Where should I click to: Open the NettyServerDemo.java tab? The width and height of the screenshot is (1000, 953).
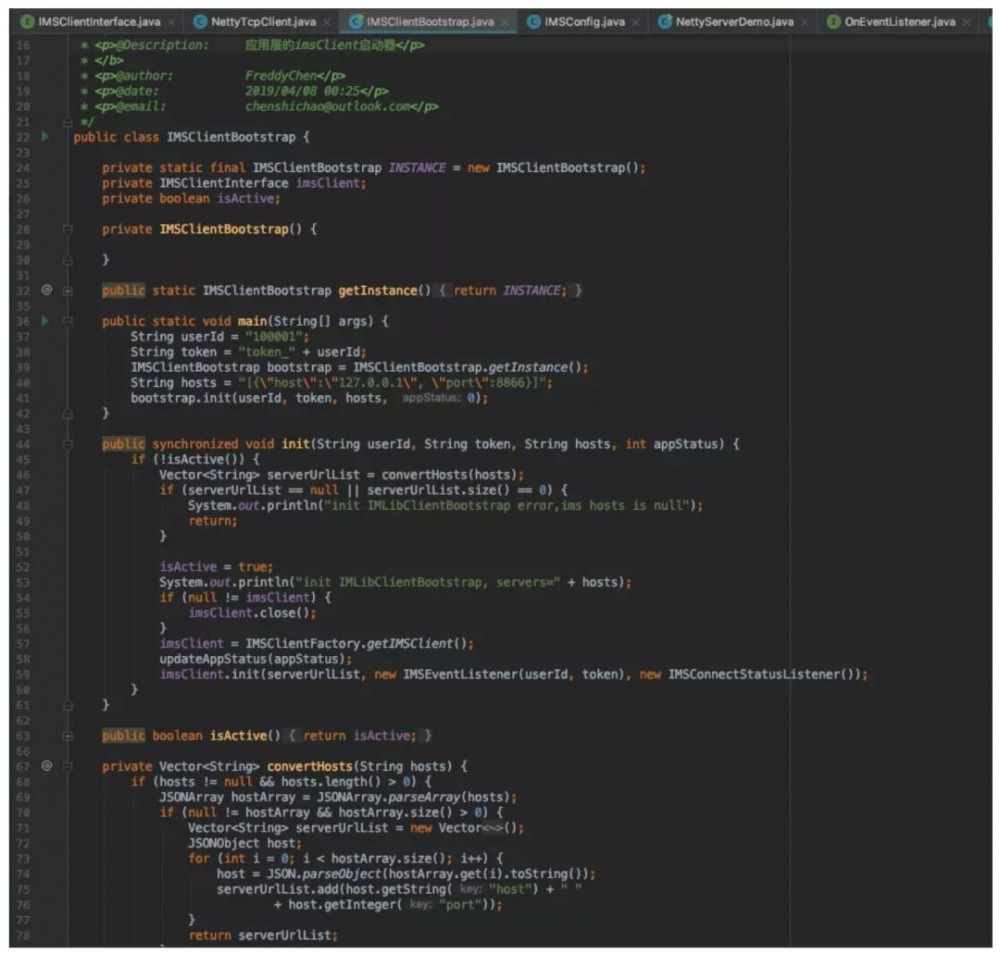point(734,22)
